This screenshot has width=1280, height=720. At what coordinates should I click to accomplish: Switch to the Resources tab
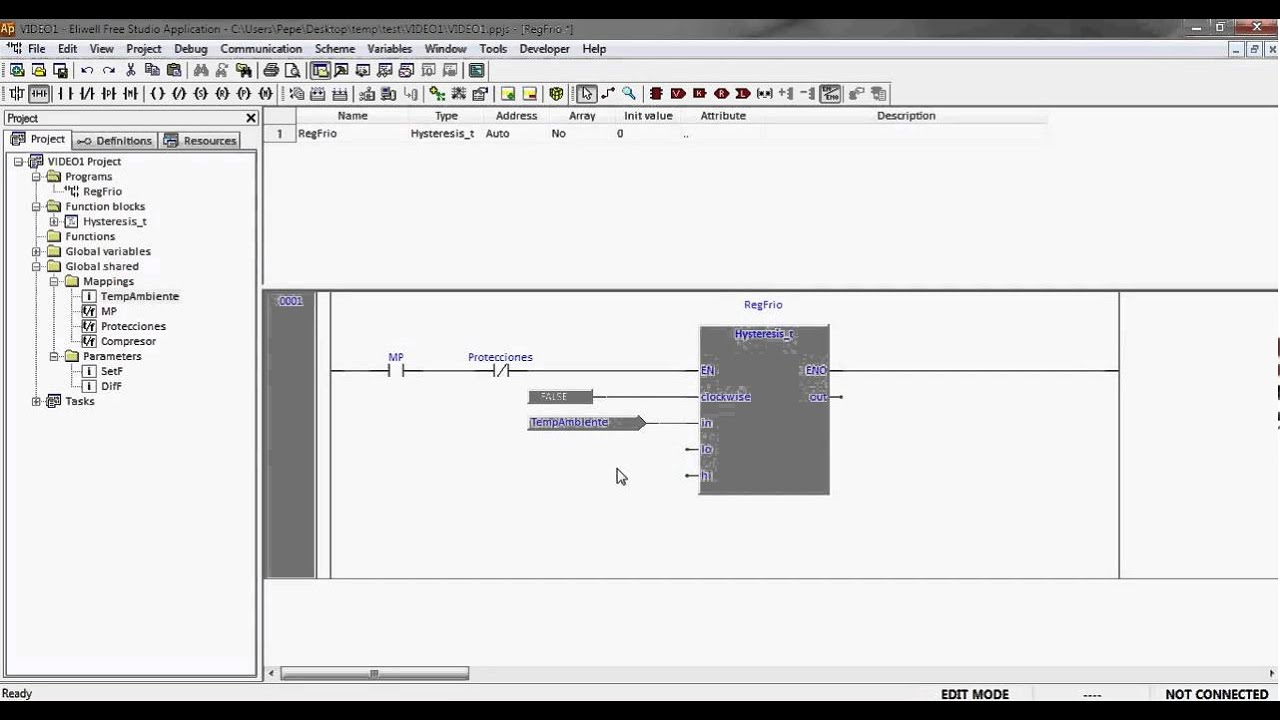(200, 140)
